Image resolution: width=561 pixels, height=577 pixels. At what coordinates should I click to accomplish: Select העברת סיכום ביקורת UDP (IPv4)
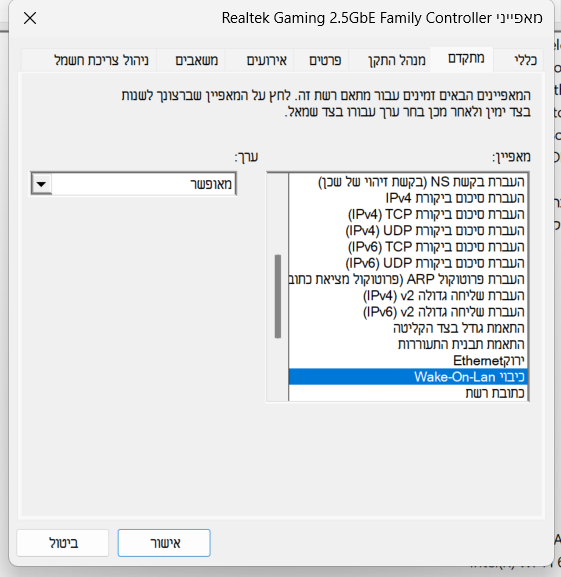[408, 230]
